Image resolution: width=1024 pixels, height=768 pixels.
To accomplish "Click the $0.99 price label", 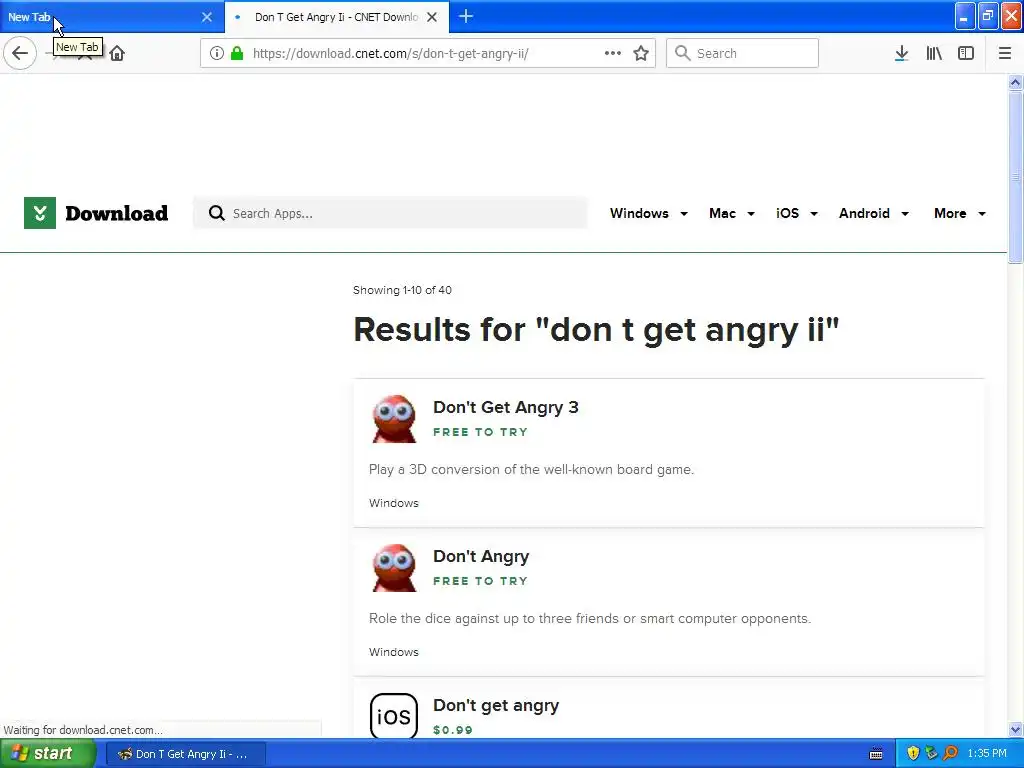I will click(x=453, y=730).
